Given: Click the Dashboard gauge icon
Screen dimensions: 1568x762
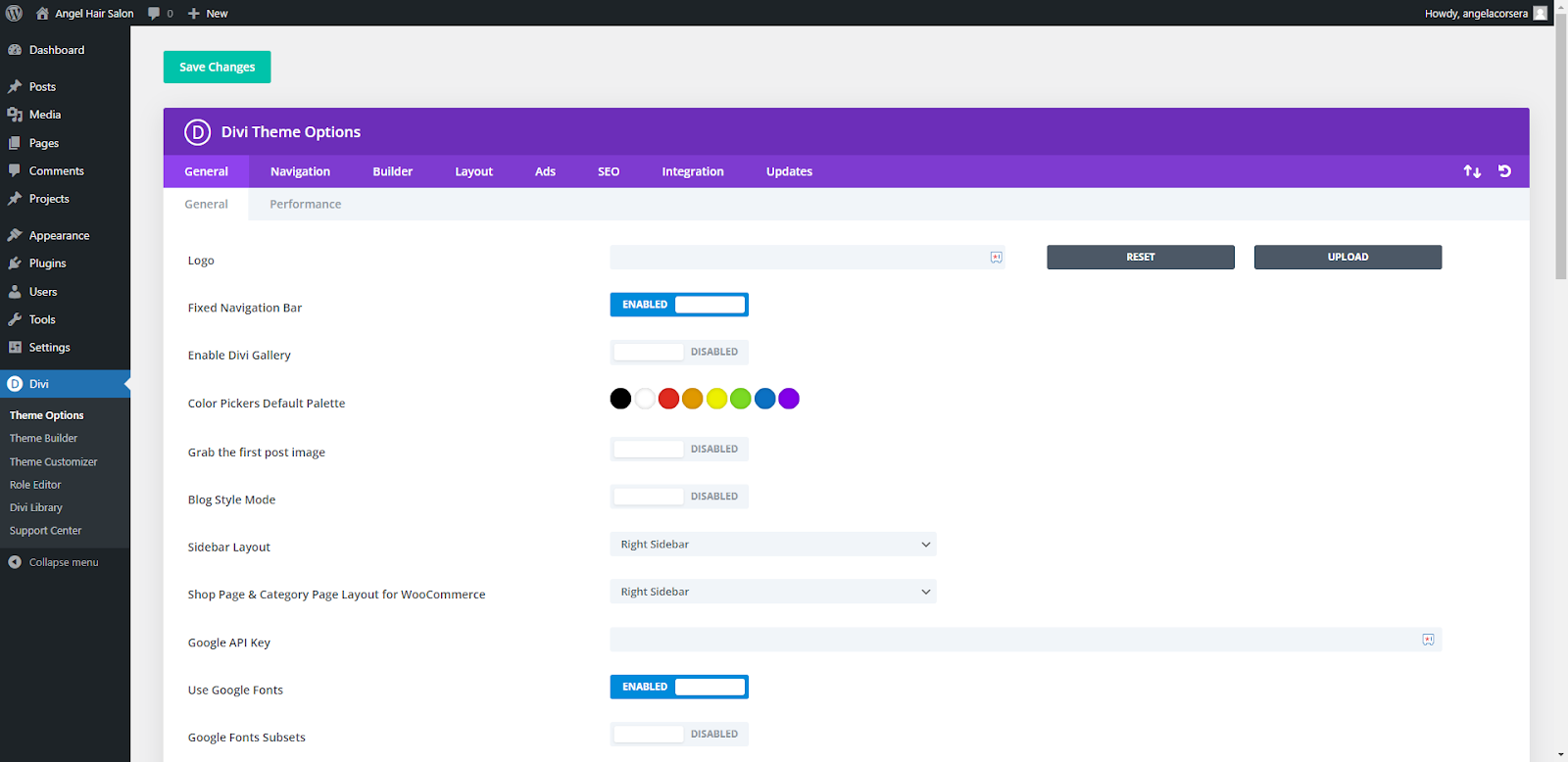Looking at the screenshot, I should 15,50.
